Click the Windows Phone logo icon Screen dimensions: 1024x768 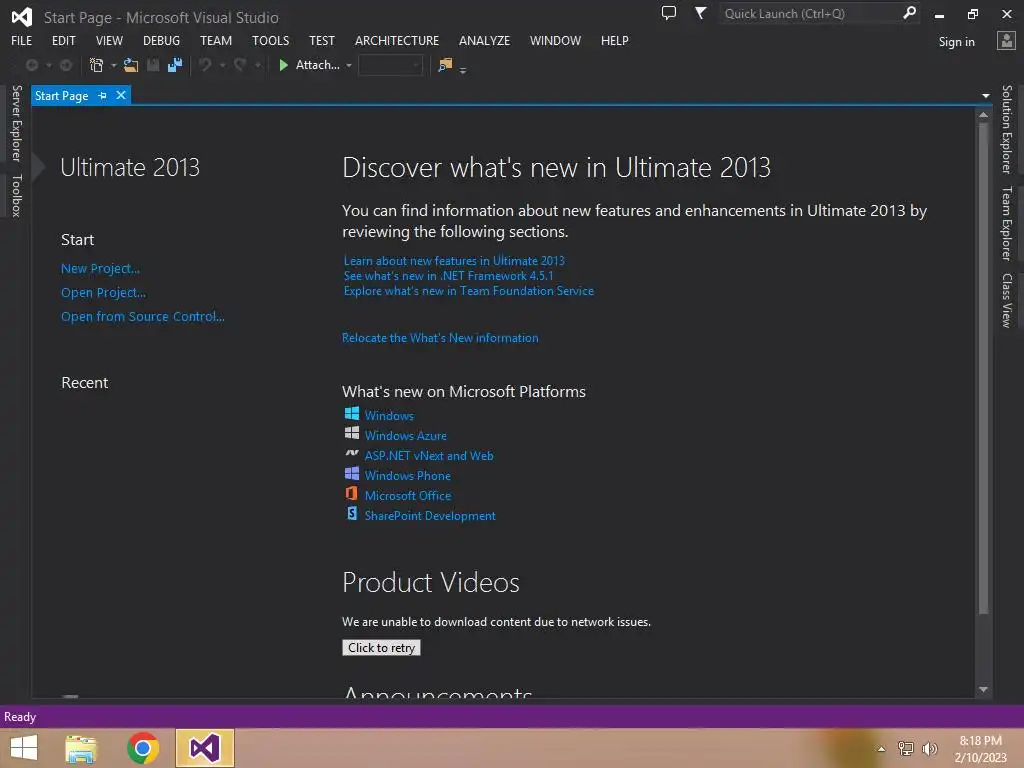(x=351, y=473)
